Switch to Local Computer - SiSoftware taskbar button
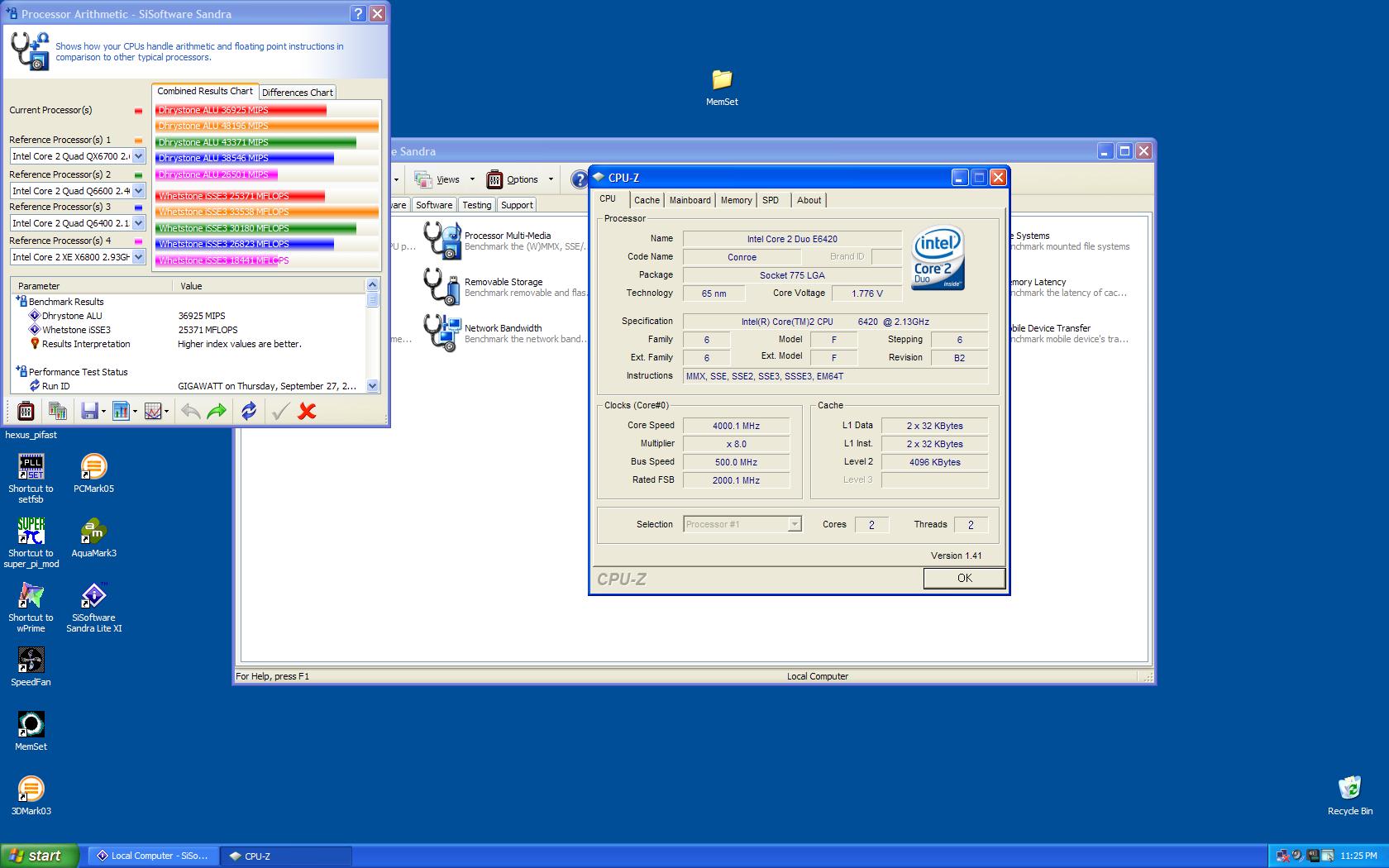Viewport: 1389px width, 868px height. point(152,856)
